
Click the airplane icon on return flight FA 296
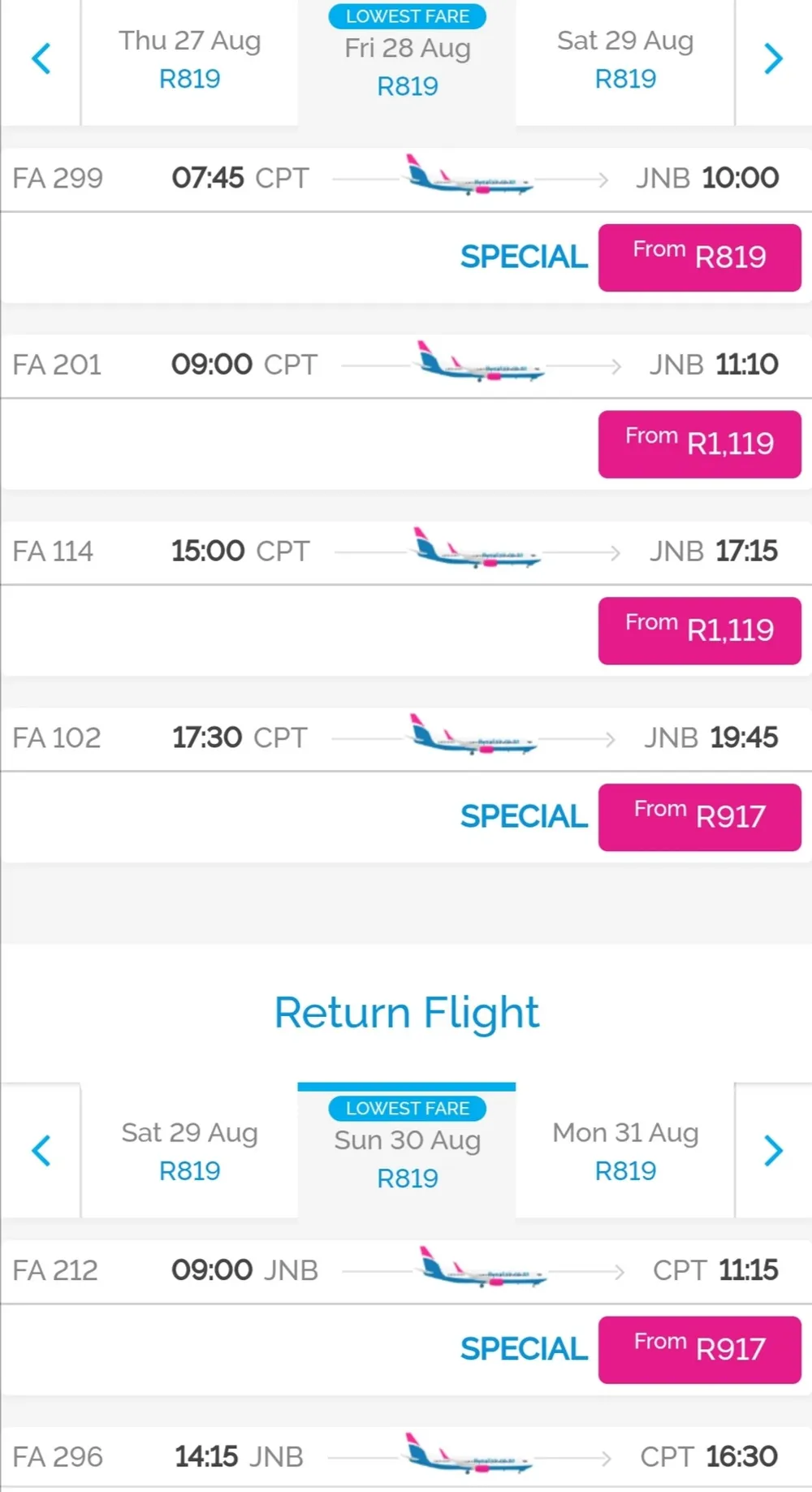469,1454
